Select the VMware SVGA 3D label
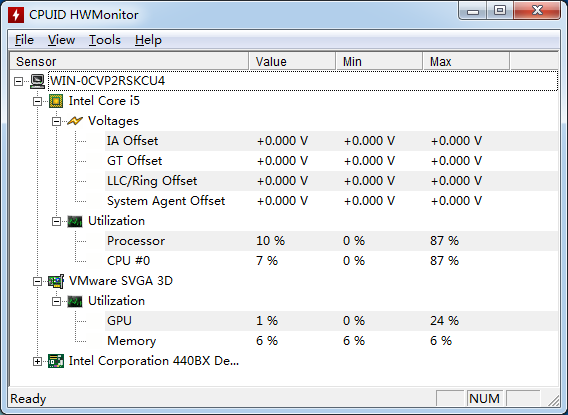The height and width of the screenshot is (415, 568). (x=121, y=281)
